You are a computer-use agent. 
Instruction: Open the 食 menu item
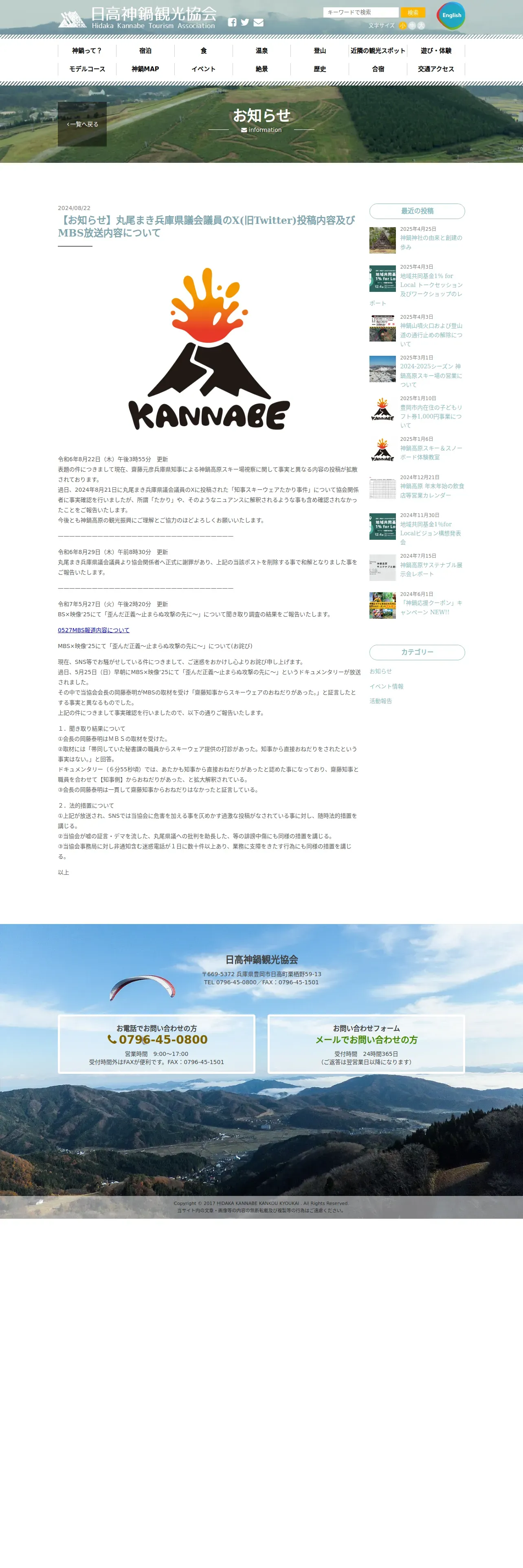[203, 51]
